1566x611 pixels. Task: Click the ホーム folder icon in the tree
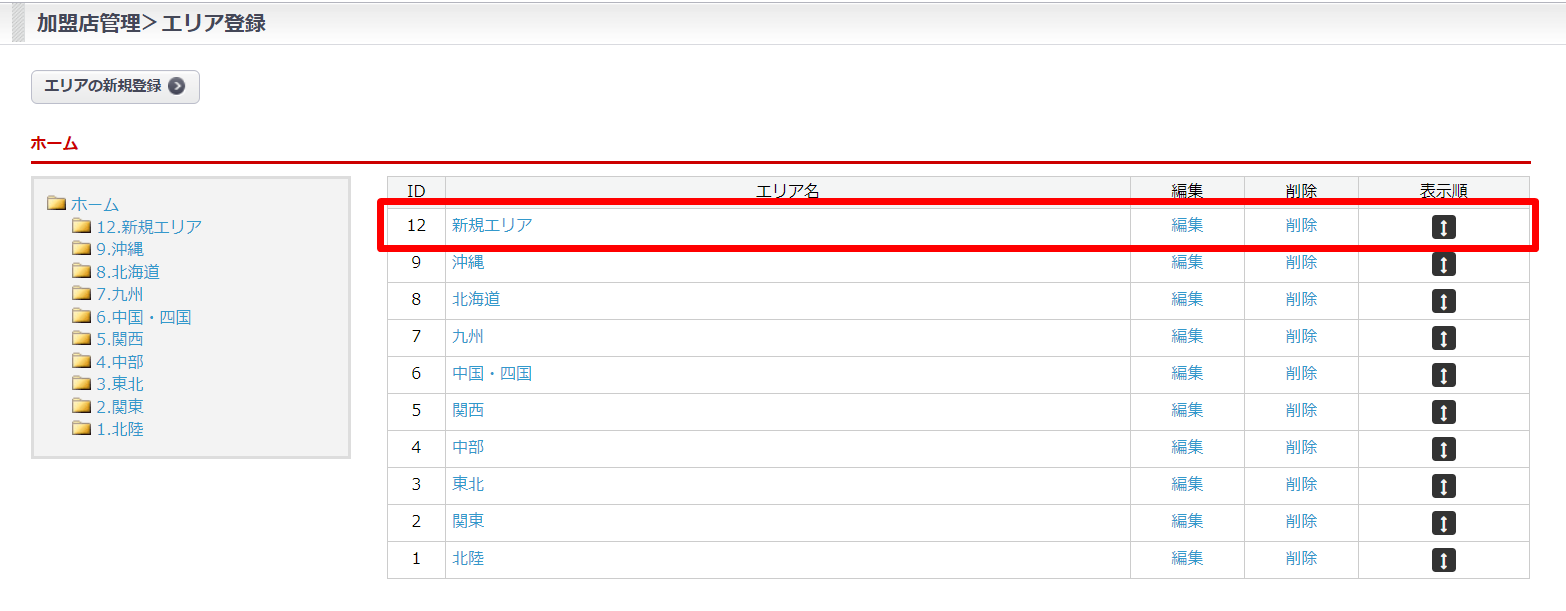56,204
